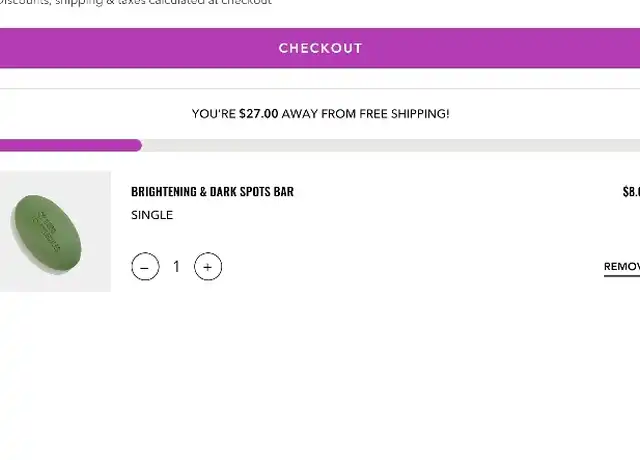
Task: Click the AWAY FROM FREE SHIPPING message
Action: (365, 113)
